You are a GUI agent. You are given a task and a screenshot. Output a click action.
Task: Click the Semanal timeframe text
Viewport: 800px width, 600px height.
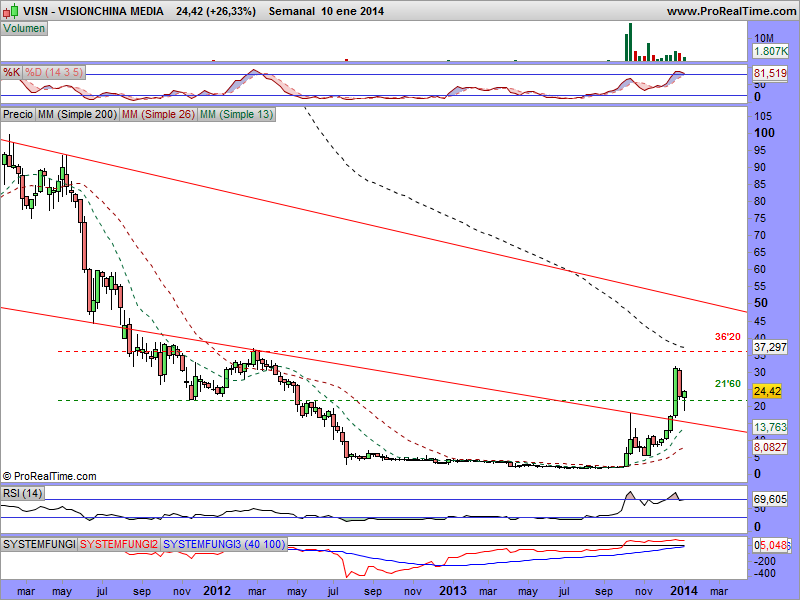(x=291, y=11)
